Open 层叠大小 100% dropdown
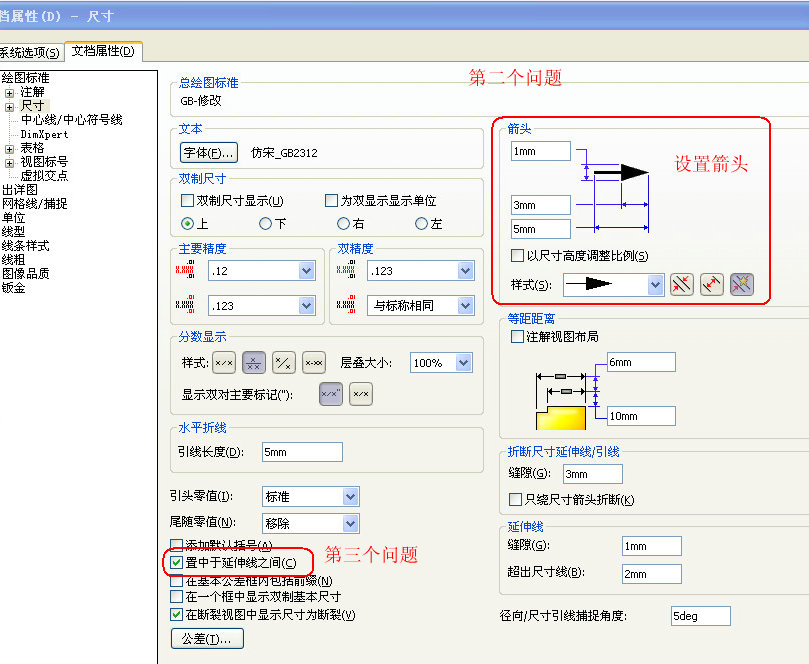The width and height of the screenshot is (809, 664). [441, 363]
